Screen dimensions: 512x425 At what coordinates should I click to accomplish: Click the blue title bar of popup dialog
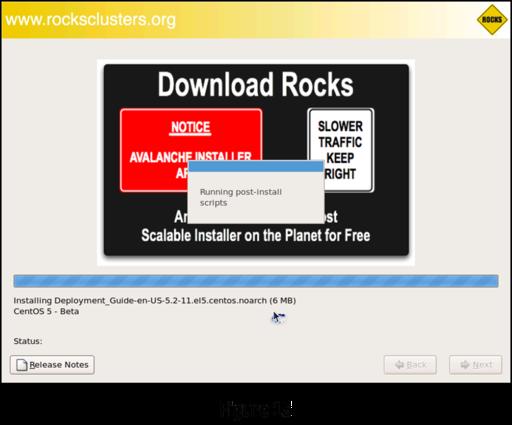pyautogui.click(x=256, y=166)
